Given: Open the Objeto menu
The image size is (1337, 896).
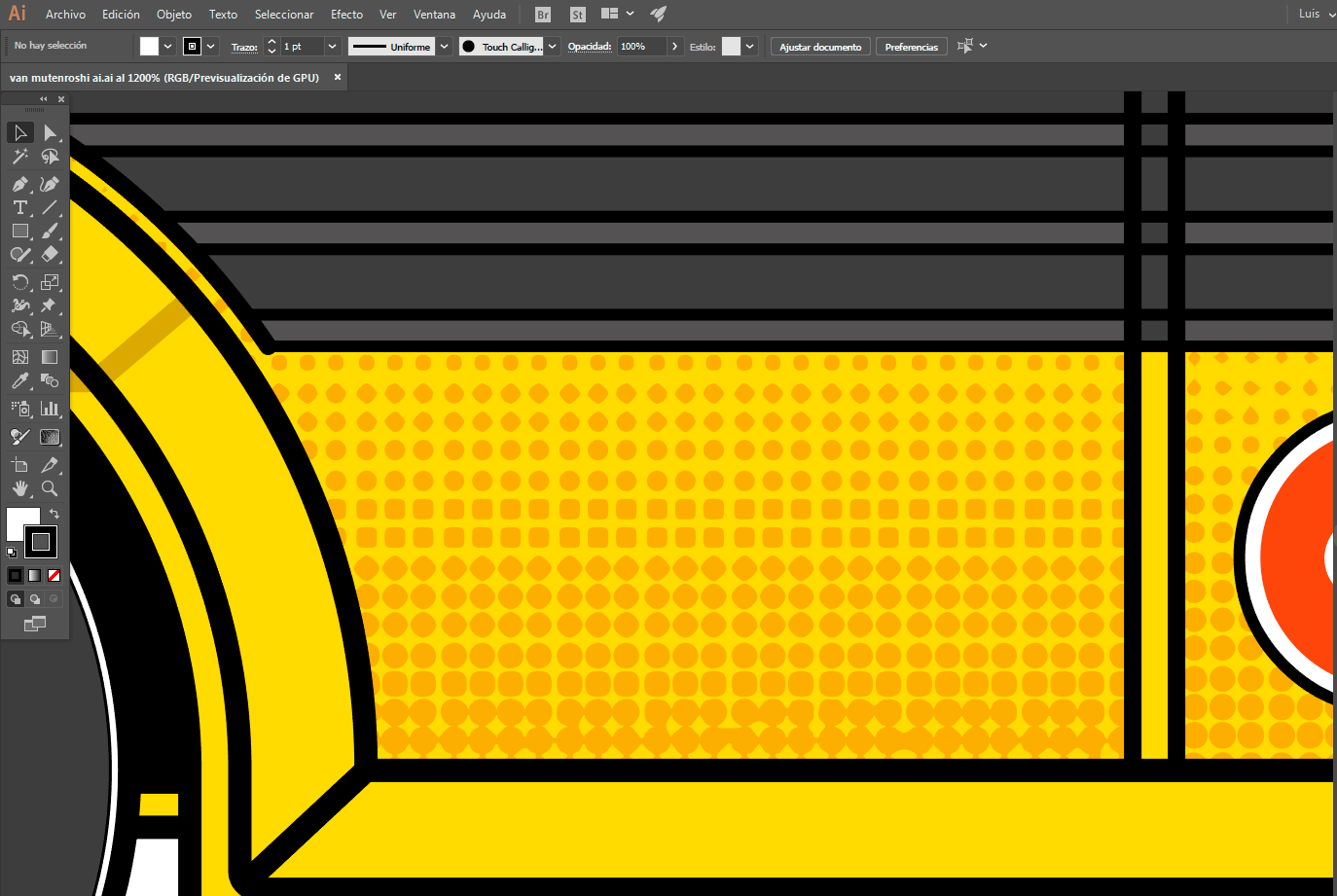Looking at the screenshot, I should pos(174,15).
